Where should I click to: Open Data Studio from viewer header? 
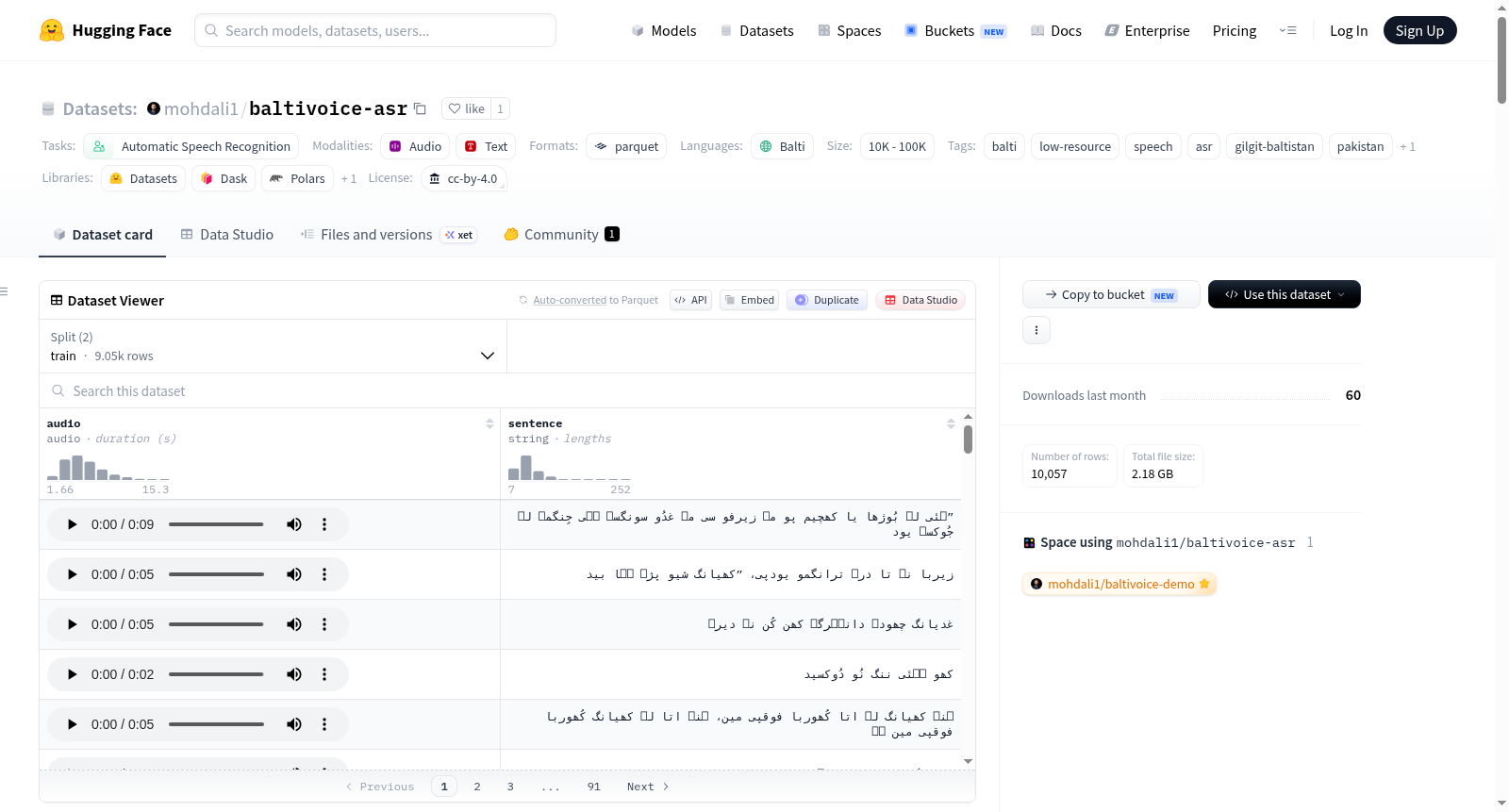pos(920,300)
